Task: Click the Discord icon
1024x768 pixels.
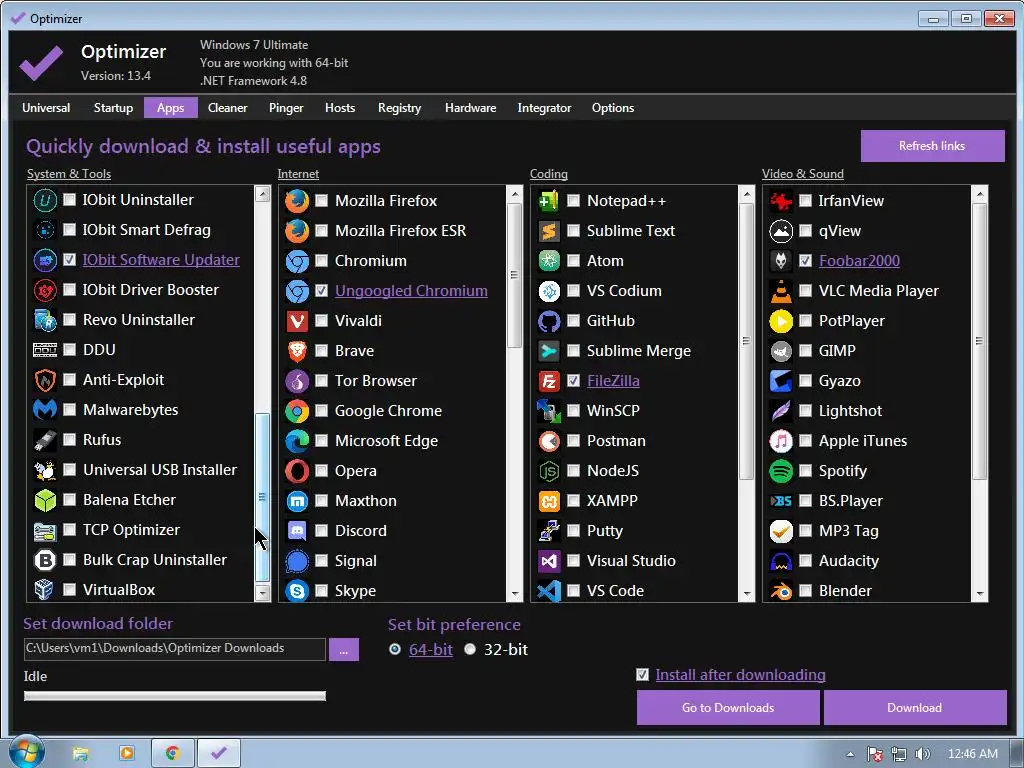Action: tap(297, 532)
